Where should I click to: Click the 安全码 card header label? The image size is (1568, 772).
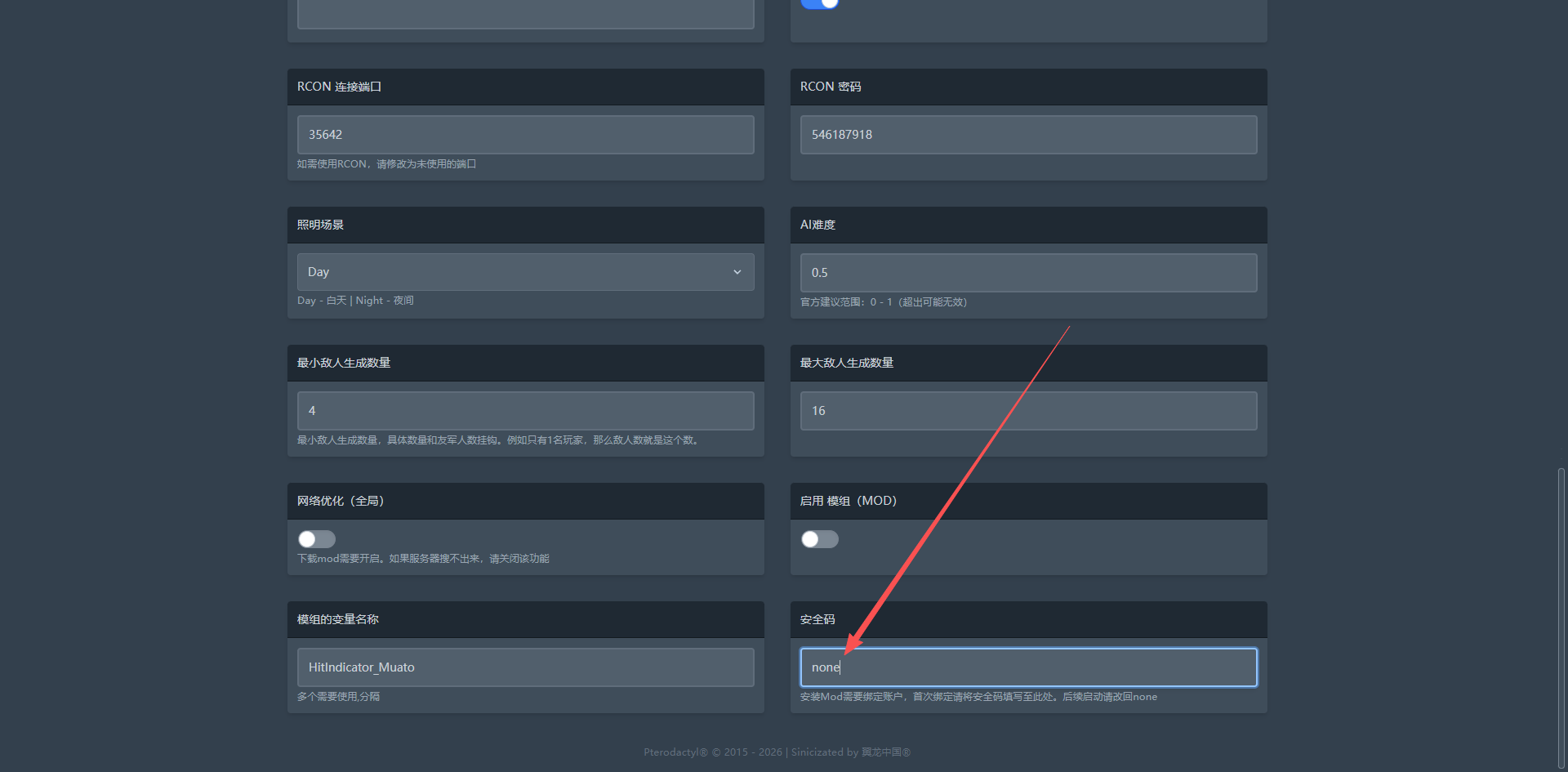click(x=817, y=619)
